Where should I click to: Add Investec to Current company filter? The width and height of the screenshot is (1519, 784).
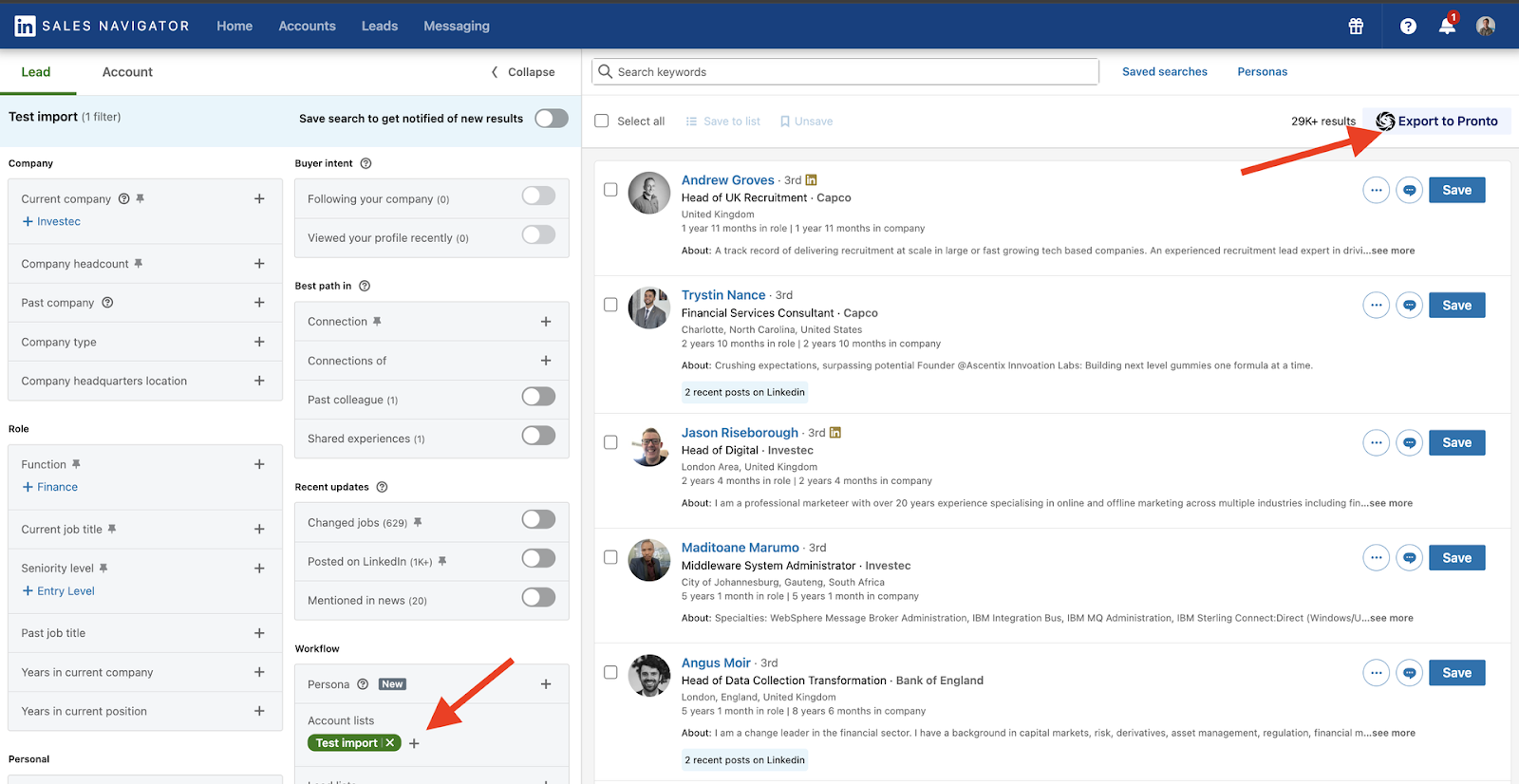(x=51, y=221)
